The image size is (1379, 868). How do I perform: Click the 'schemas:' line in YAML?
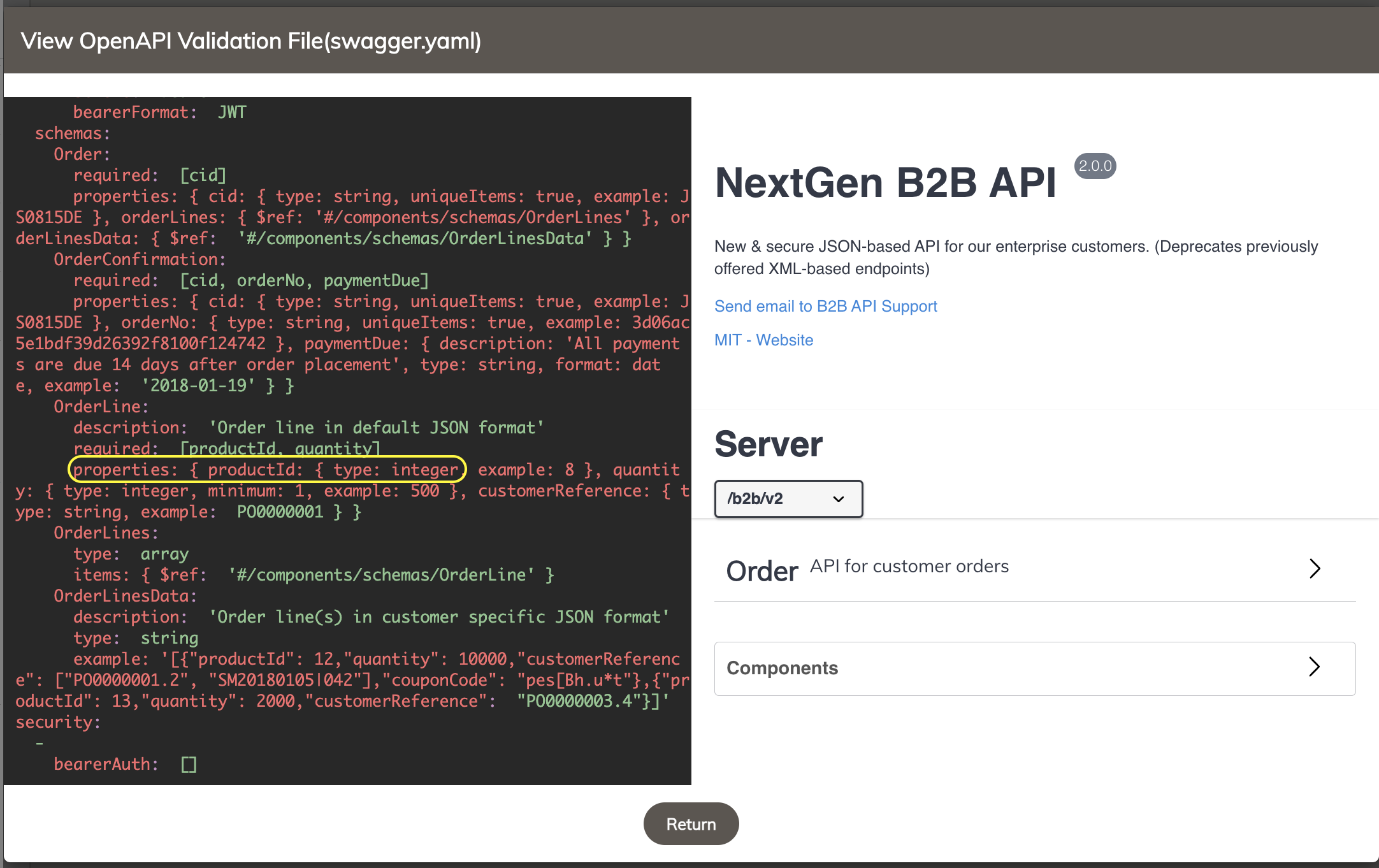click(73, 133)
